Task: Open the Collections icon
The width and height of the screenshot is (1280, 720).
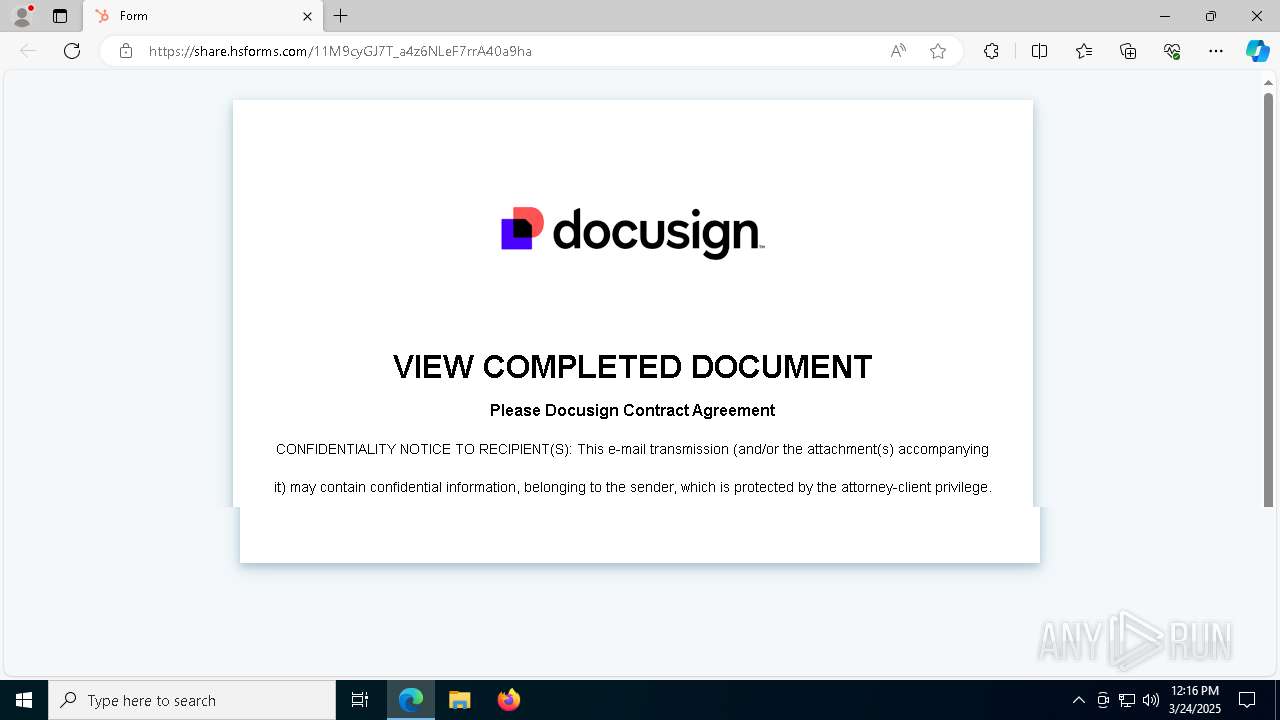Action: coord(1128,51)
